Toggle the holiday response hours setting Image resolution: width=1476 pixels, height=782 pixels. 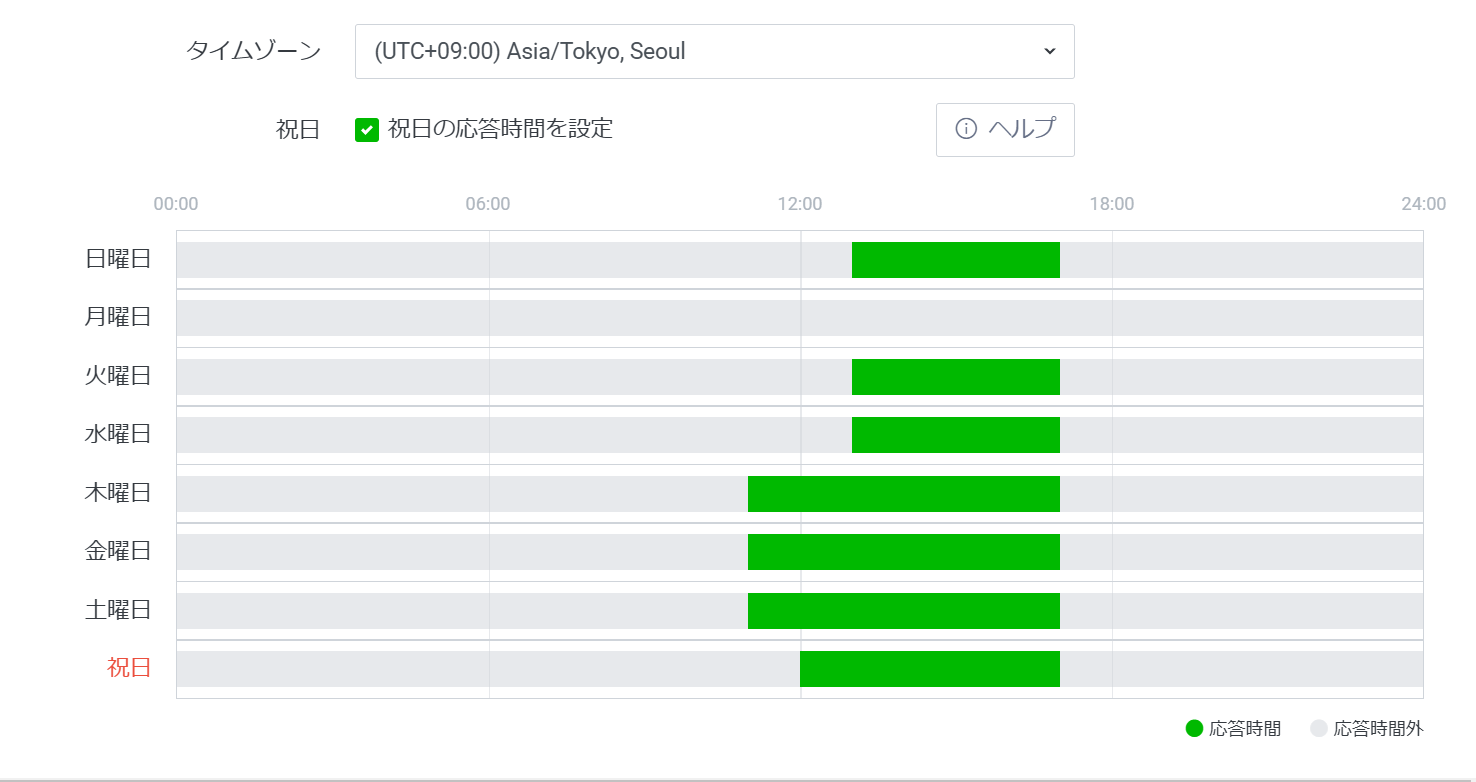pos(367,129)
